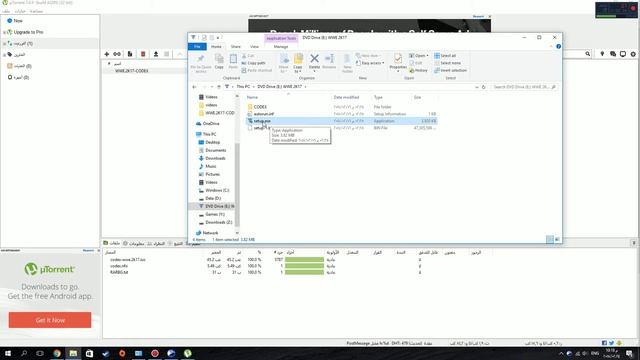Open the Files tab in uTorrent bottom pane
This screenshot has height=360, width=640.
tap(112, 243)
